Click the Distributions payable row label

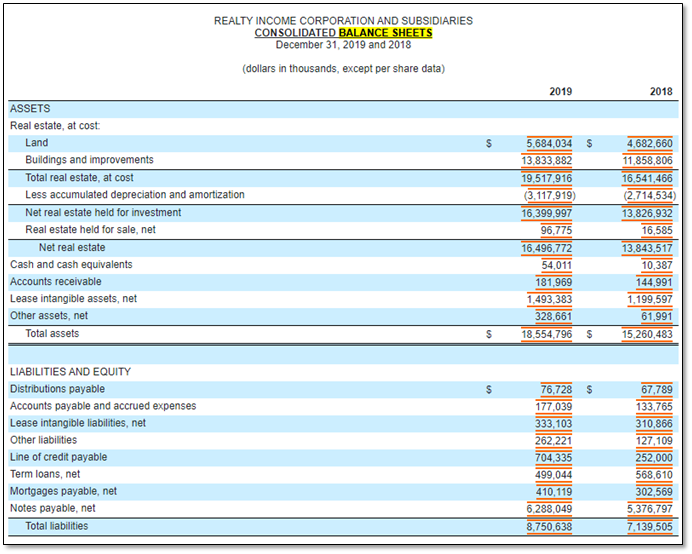[x=57, y=389]
